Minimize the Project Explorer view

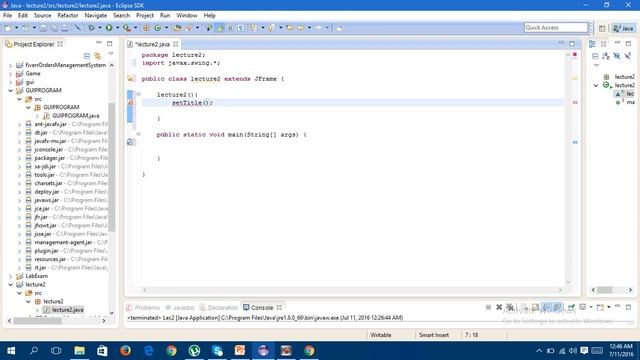[x=99, y=43]
